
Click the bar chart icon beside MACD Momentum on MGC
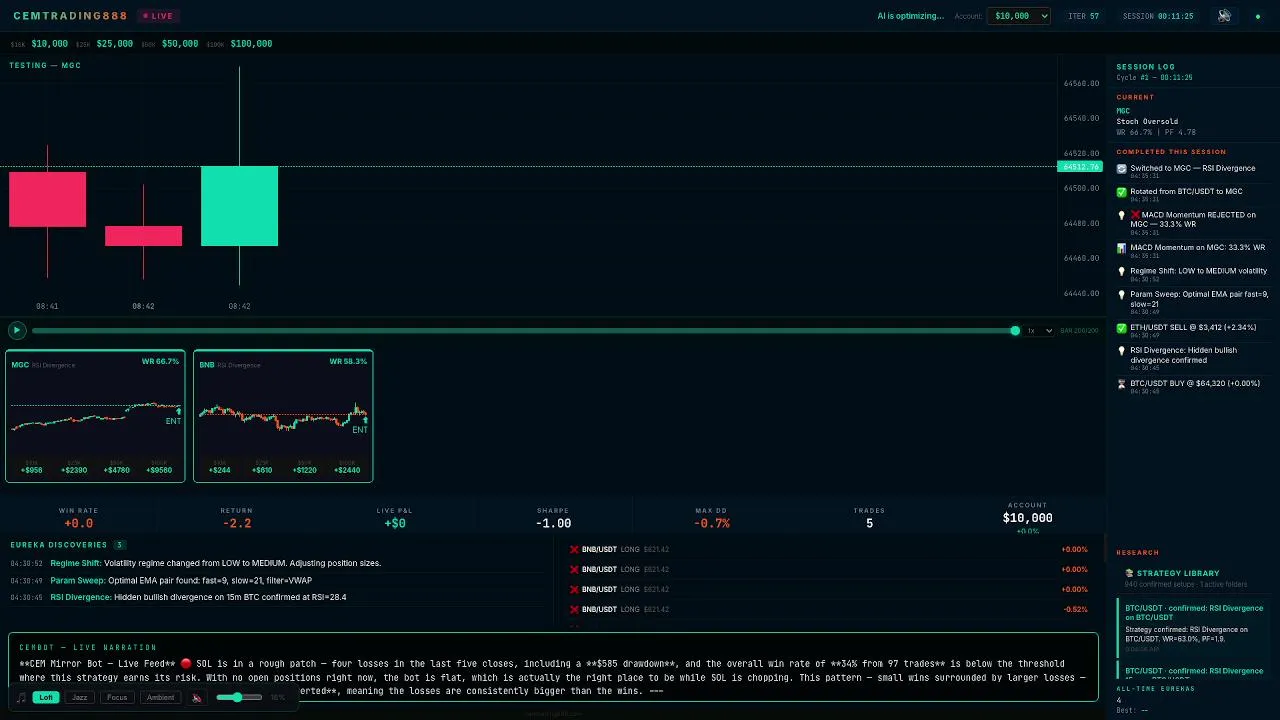coord(1121,248)
